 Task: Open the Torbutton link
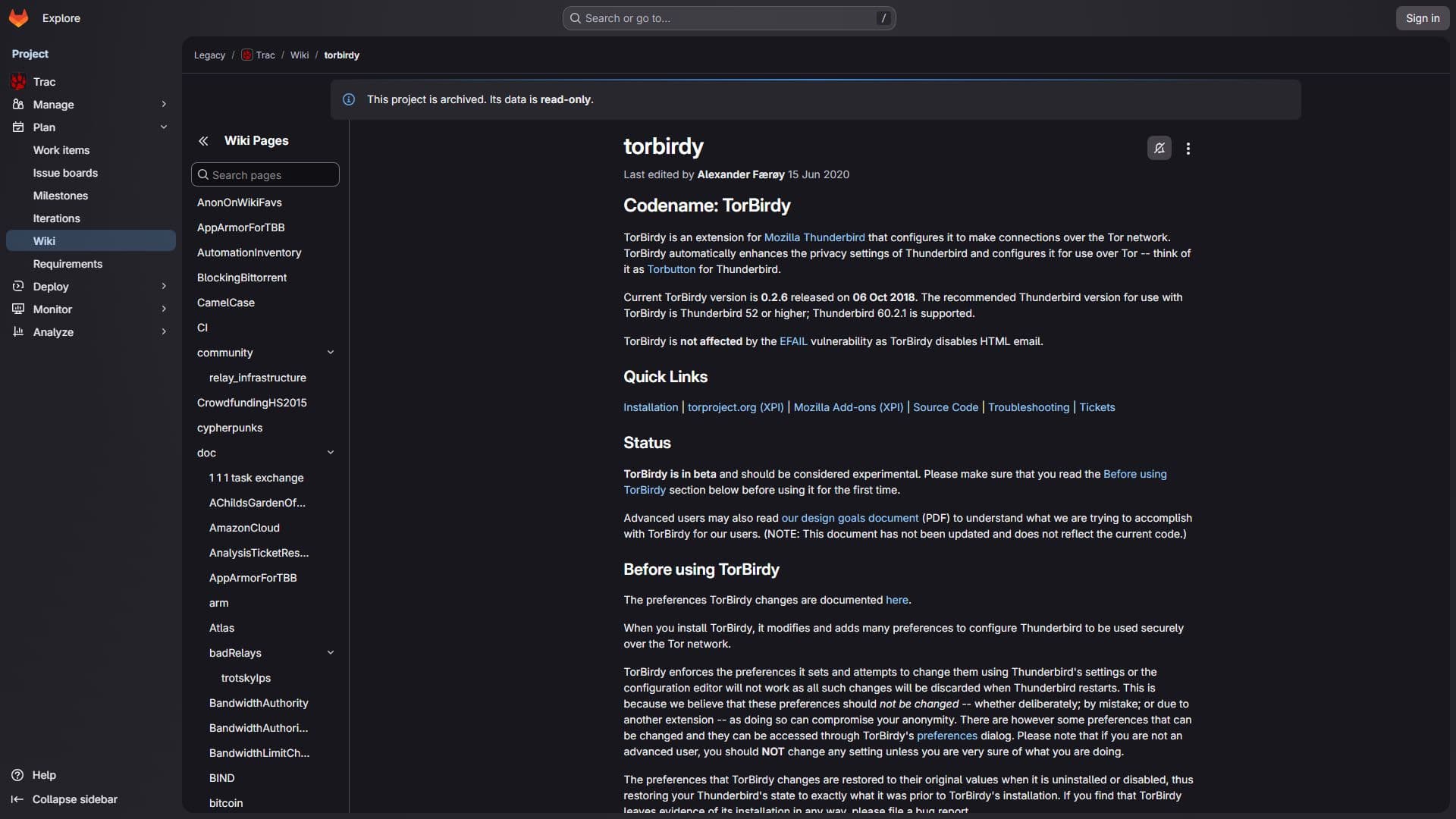click(671, 269)
